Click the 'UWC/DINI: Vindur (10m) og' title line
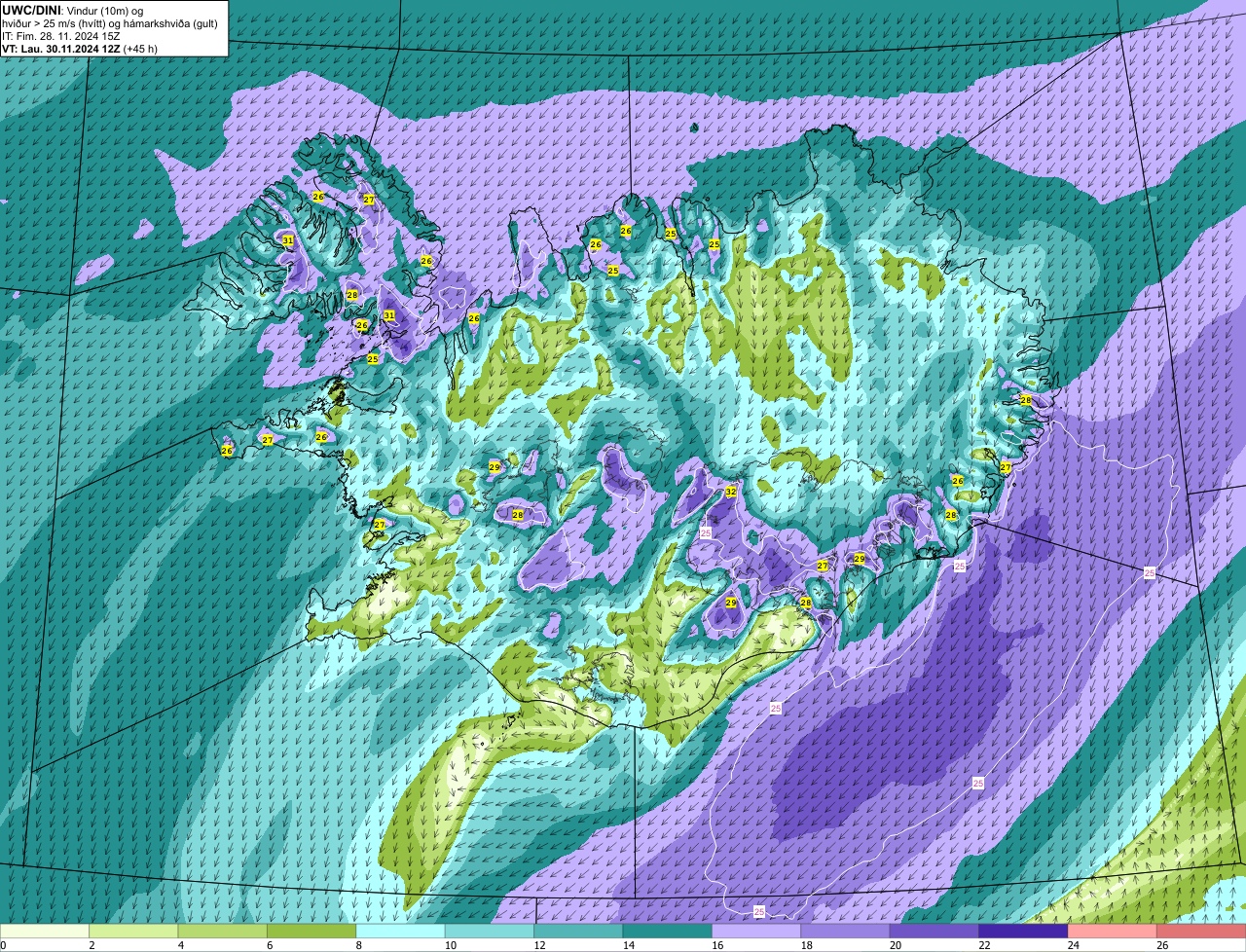Viewport: 1246px width, 952px height. 72,10
